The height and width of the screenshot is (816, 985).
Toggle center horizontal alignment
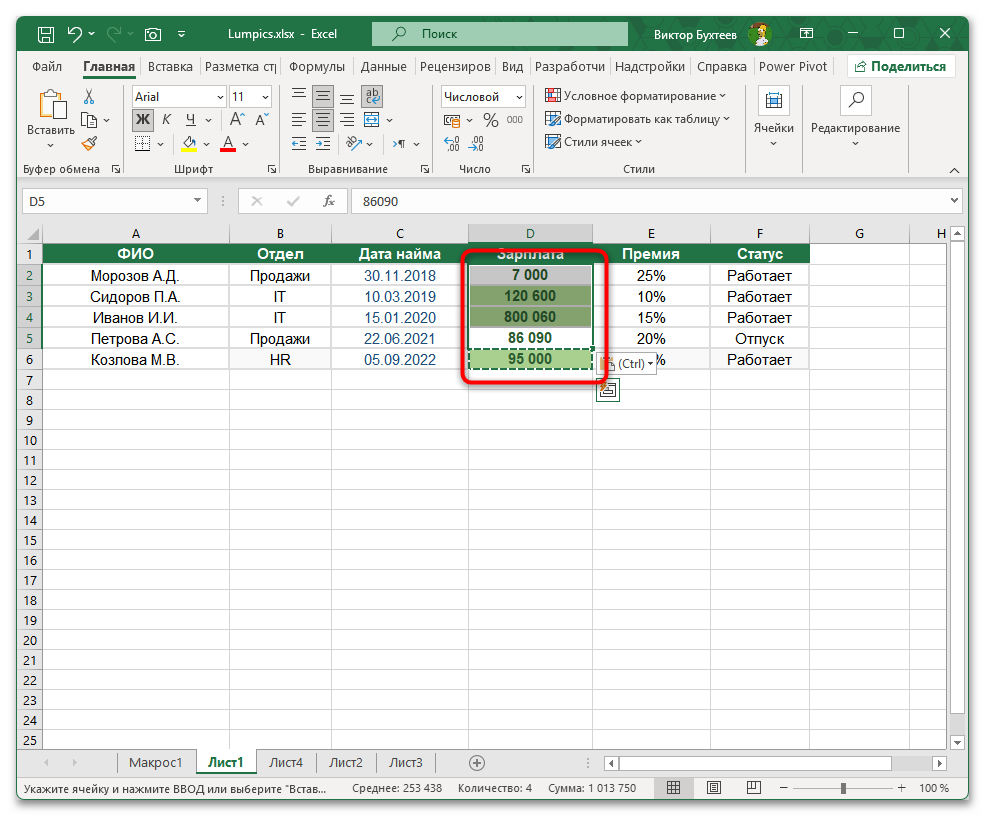click(323, 119)
